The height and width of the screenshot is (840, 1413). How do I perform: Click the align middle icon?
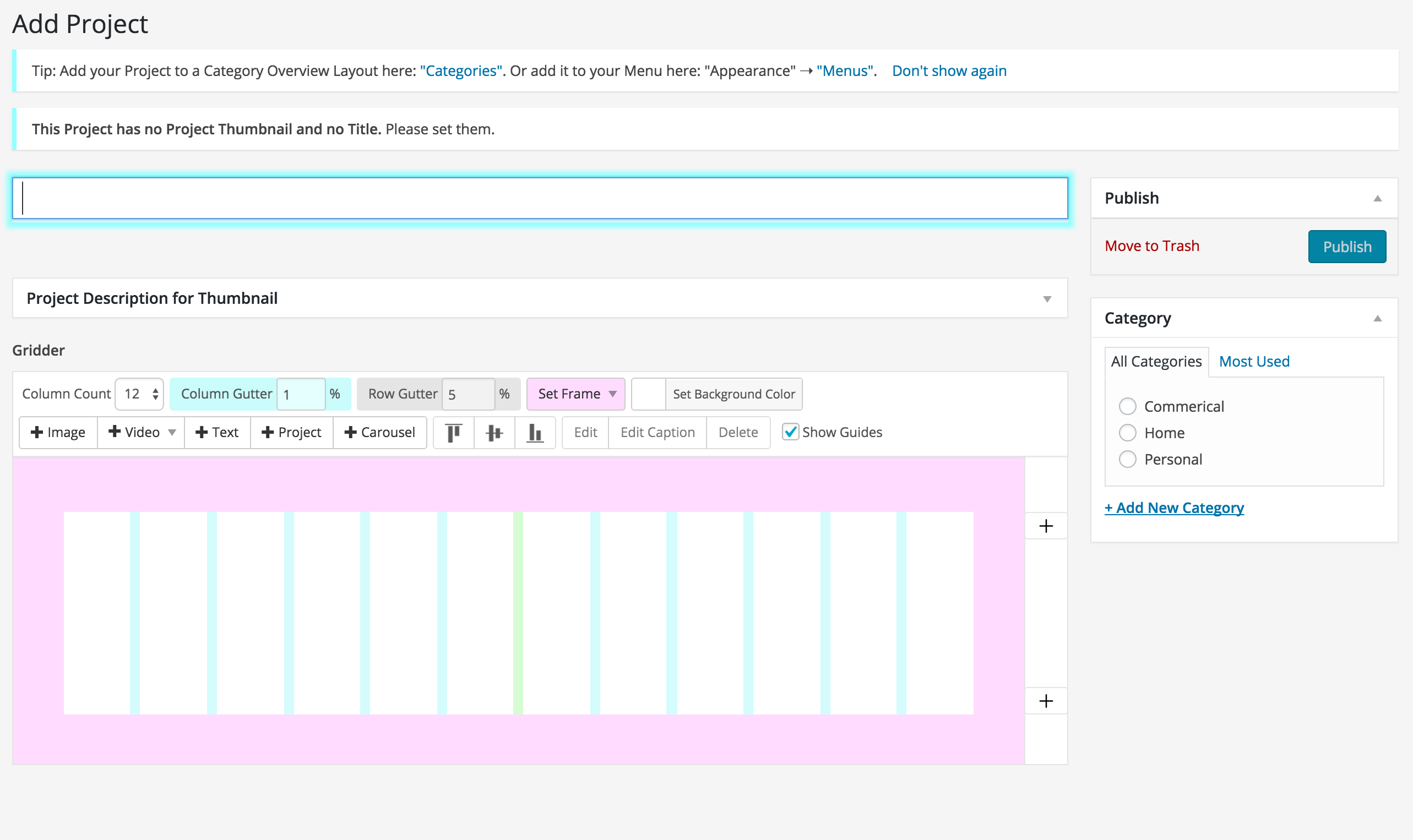click(x=494, y=433)
